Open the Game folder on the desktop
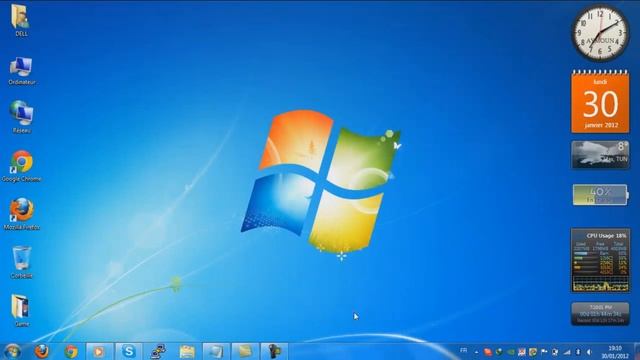 tap(21, 310)
